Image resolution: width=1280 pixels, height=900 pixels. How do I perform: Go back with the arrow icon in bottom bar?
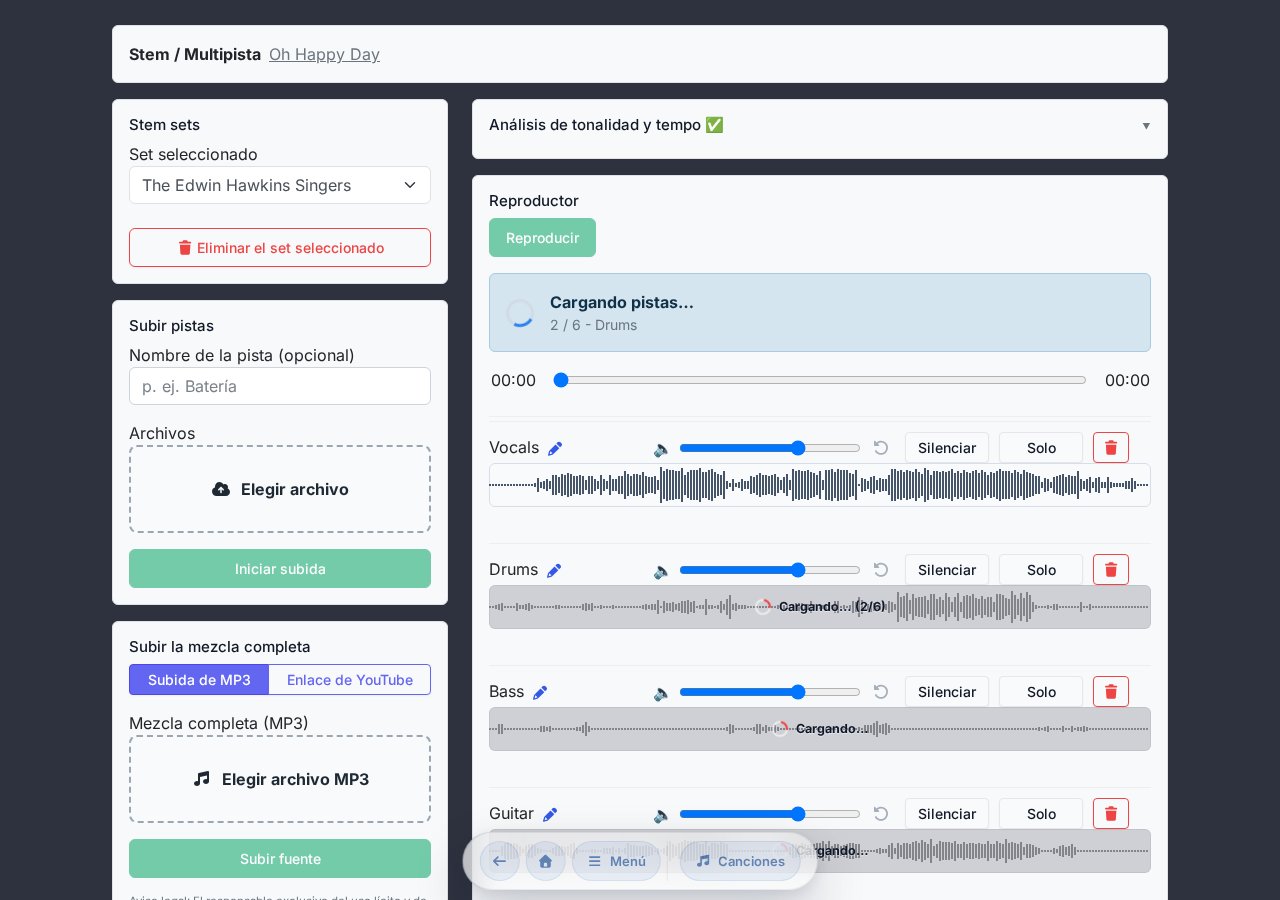click(500, 861)
